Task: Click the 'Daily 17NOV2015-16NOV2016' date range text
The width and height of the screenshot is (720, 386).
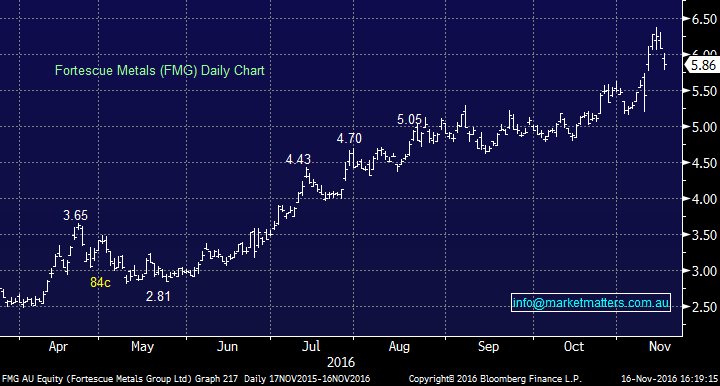Action: (x=307, y=379)
